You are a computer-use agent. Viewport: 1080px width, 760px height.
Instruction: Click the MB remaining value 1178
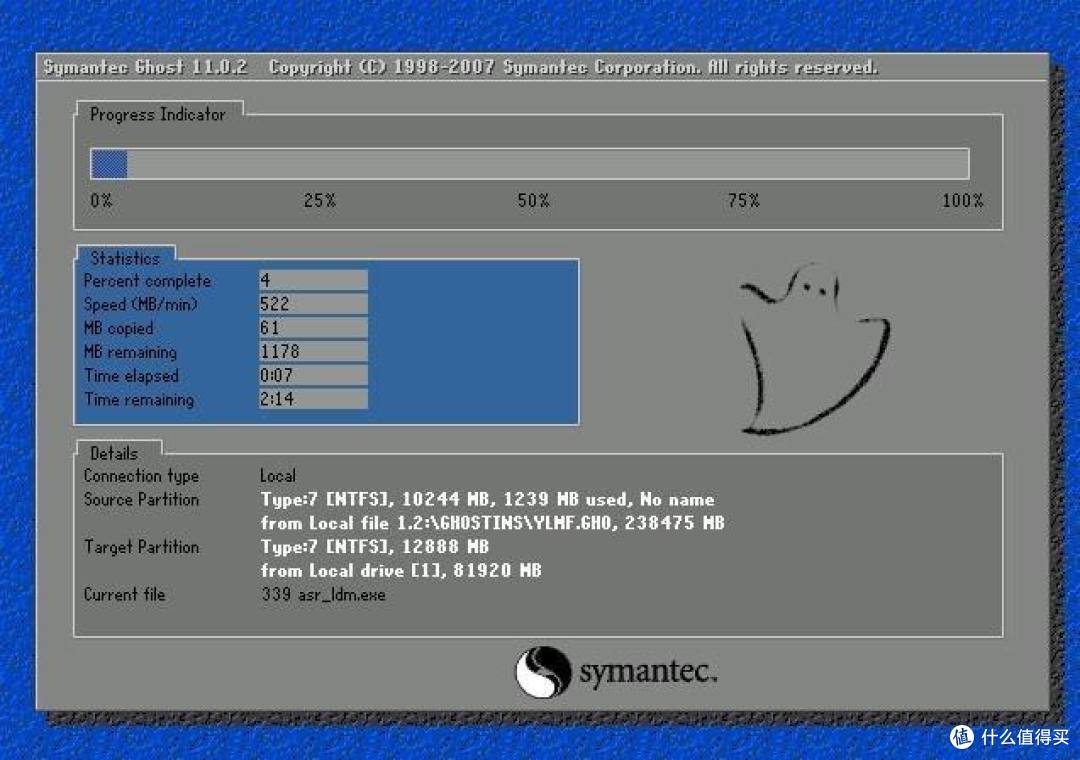(x=313, y=351)
